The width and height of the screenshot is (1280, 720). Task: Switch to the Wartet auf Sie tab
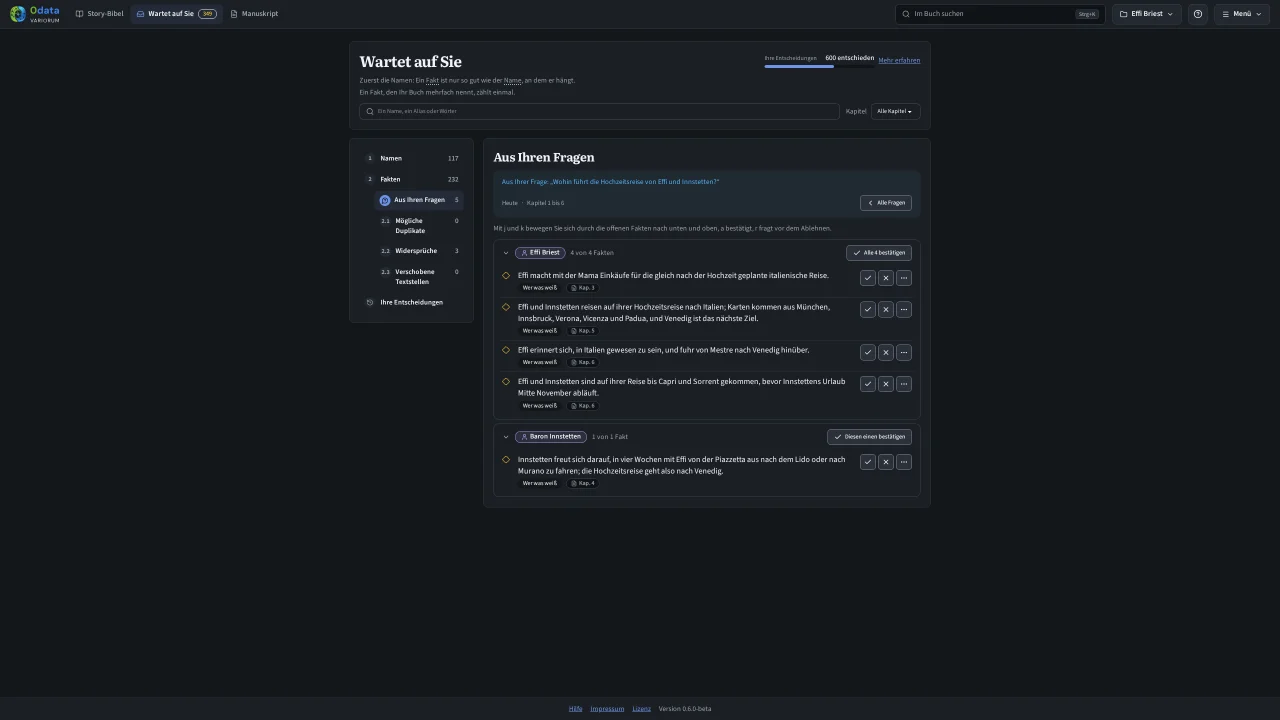point(176,14)
